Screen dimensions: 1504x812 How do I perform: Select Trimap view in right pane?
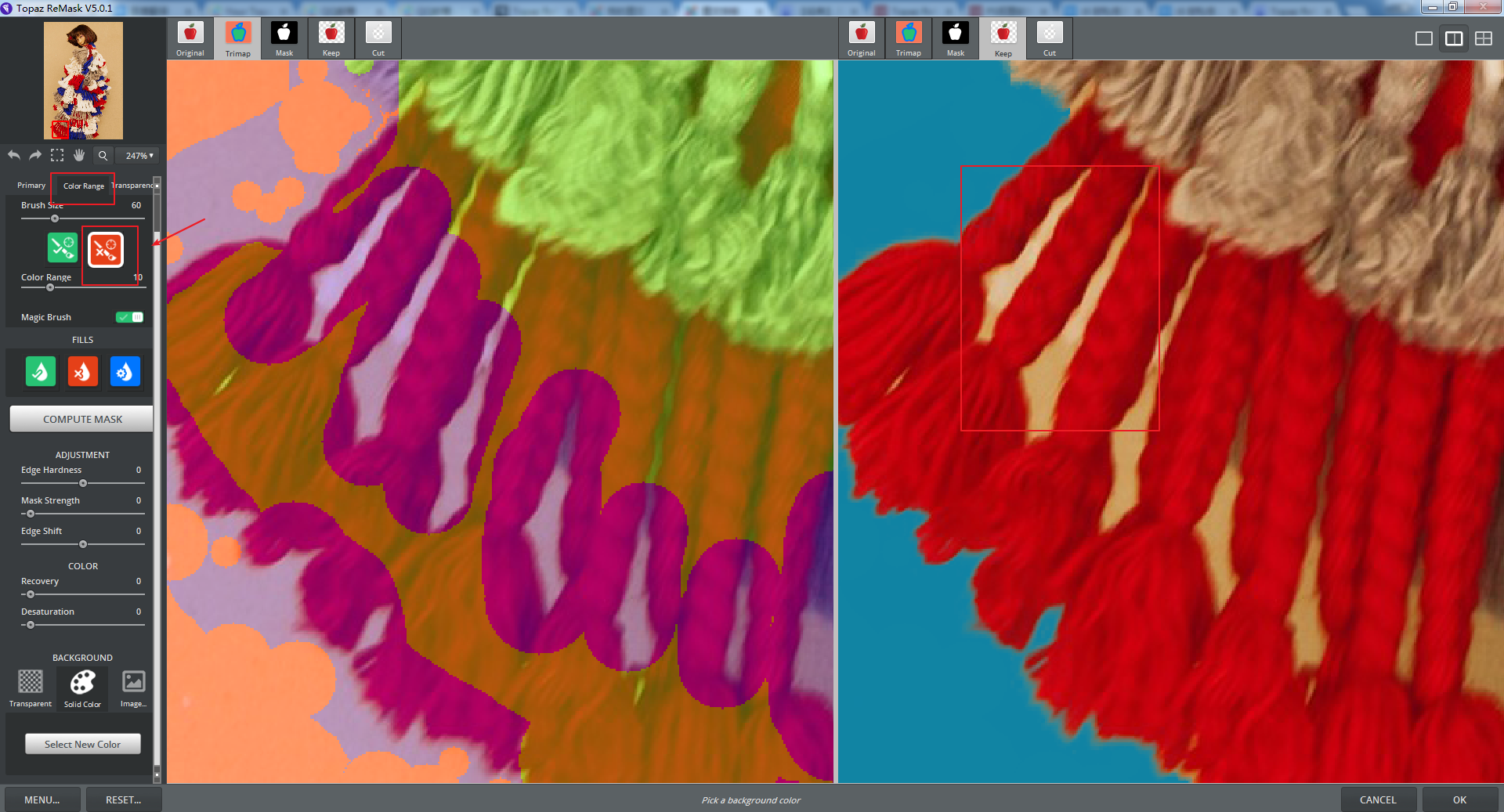[909, 38]
